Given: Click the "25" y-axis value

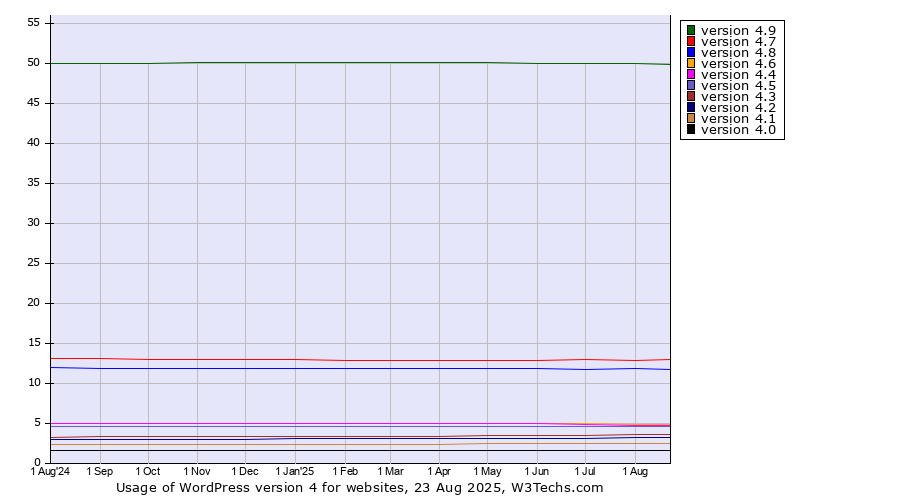Looking at the screenshot, I should coord(33,263).
